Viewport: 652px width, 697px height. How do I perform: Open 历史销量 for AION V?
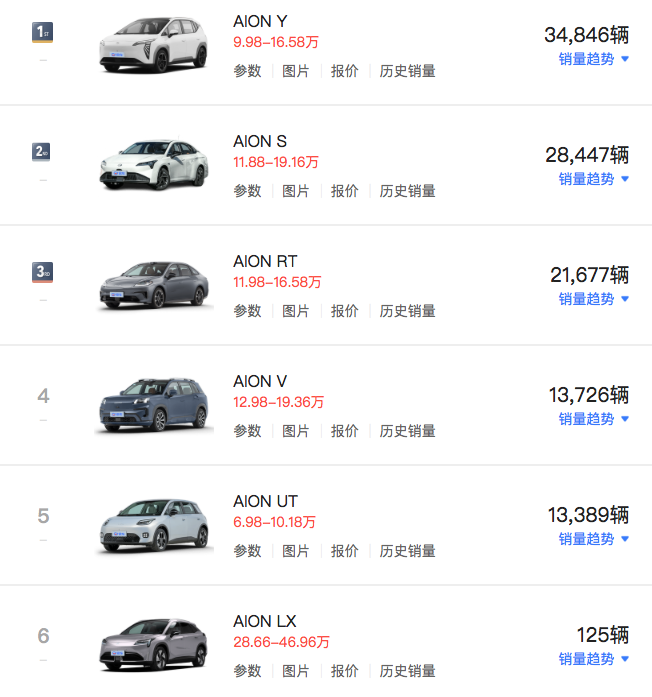coord(407,431)
